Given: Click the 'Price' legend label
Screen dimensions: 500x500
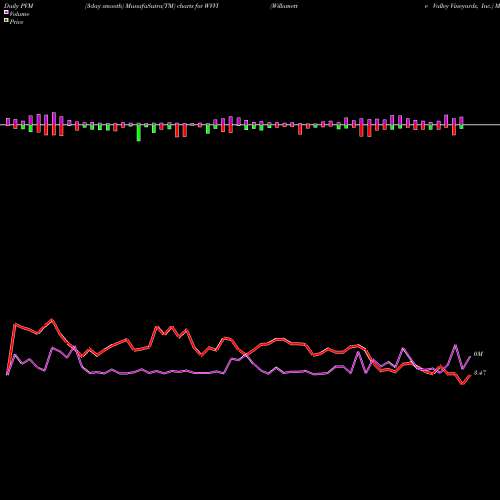Looking at the screenshot, I should point(16,22).
